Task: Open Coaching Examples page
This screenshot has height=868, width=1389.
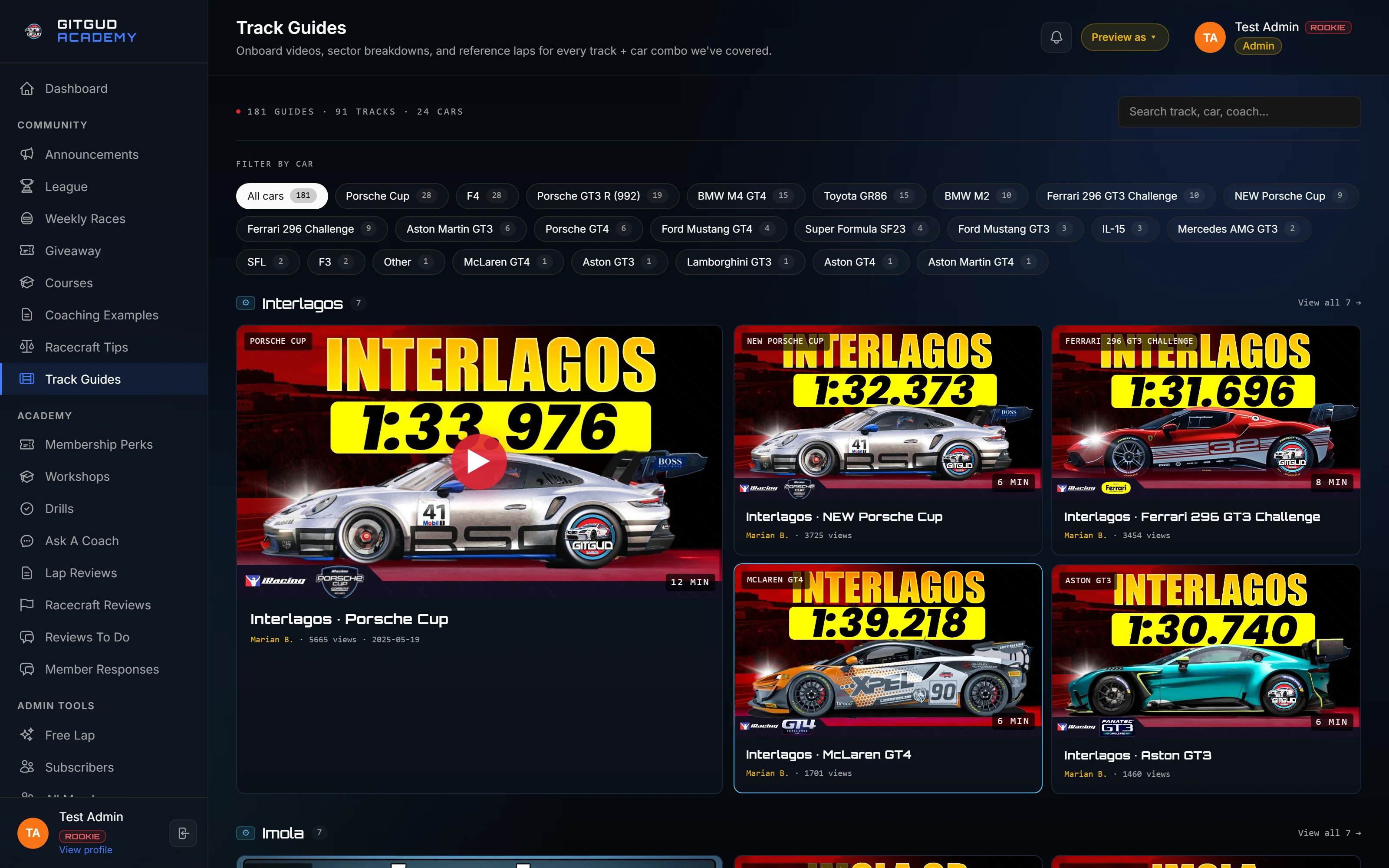Action: pyautogui.click(x=104, y=315)
